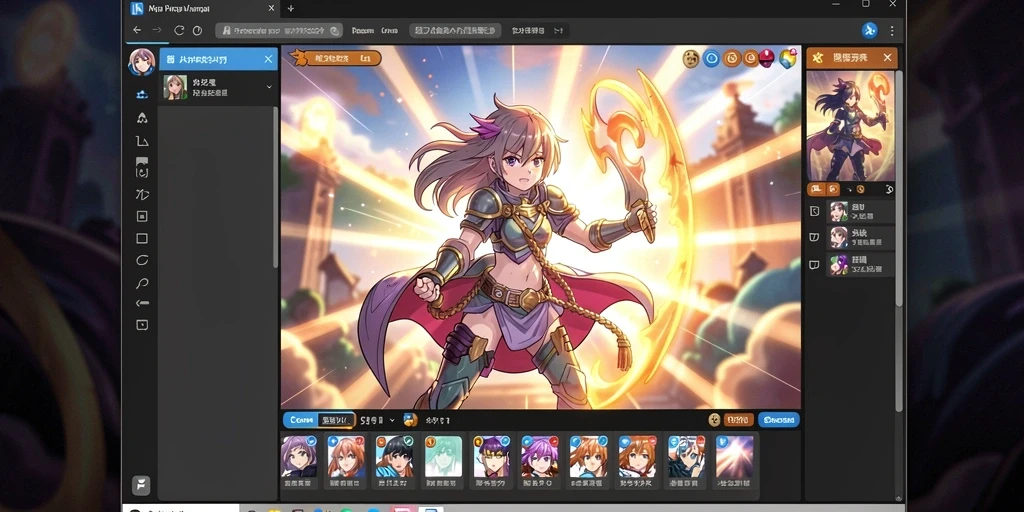Click the orange button beside the coin icon

tap(739, 419)
